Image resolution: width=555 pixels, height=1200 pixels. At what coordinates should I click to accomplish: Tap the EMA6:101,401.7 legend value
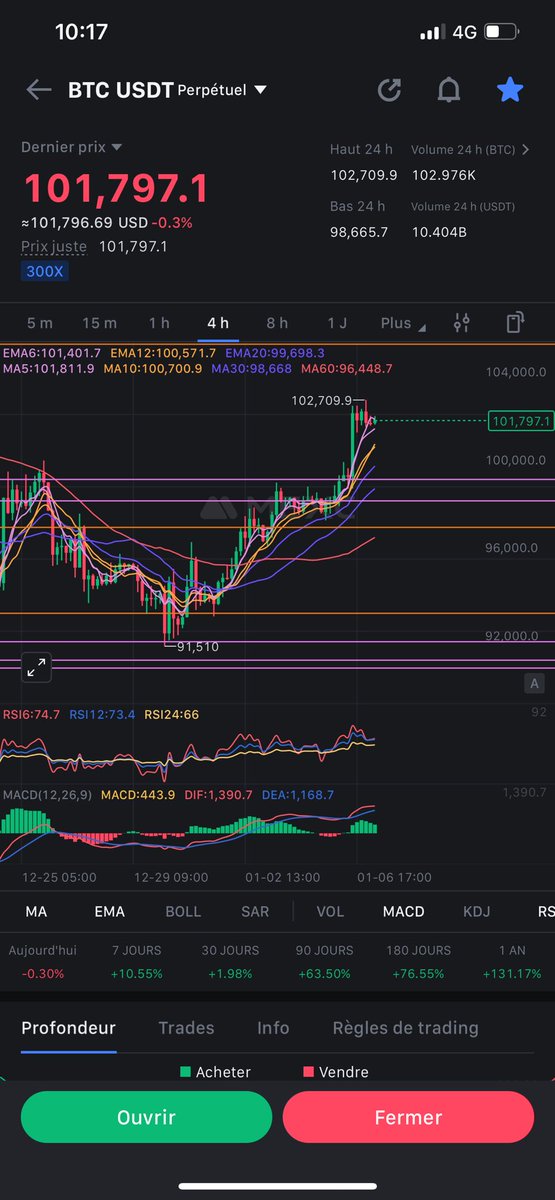(x=52, y=353)
